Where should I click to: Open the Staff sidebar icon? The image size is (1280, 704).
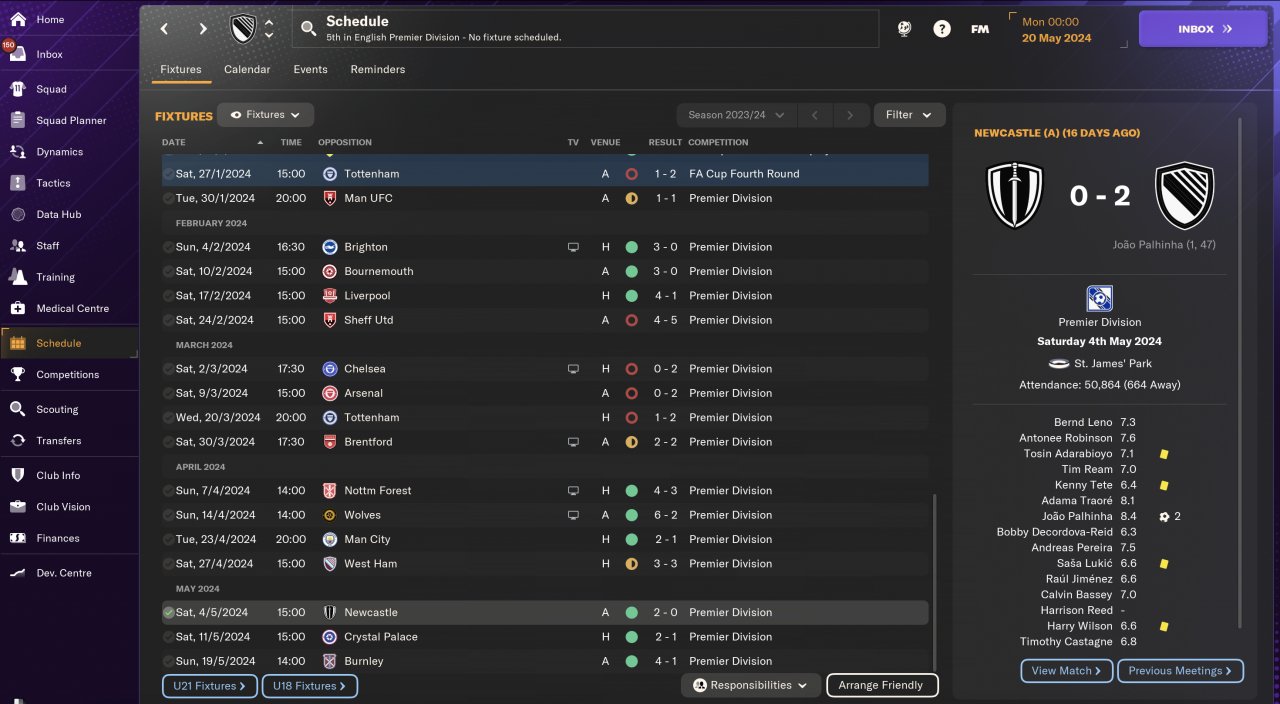[17, 245]
